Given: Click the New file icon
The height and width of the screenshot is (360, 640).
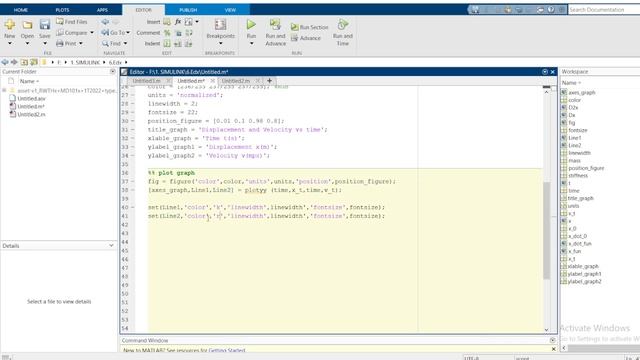Looking at the screenshot, I should [10, 25].
